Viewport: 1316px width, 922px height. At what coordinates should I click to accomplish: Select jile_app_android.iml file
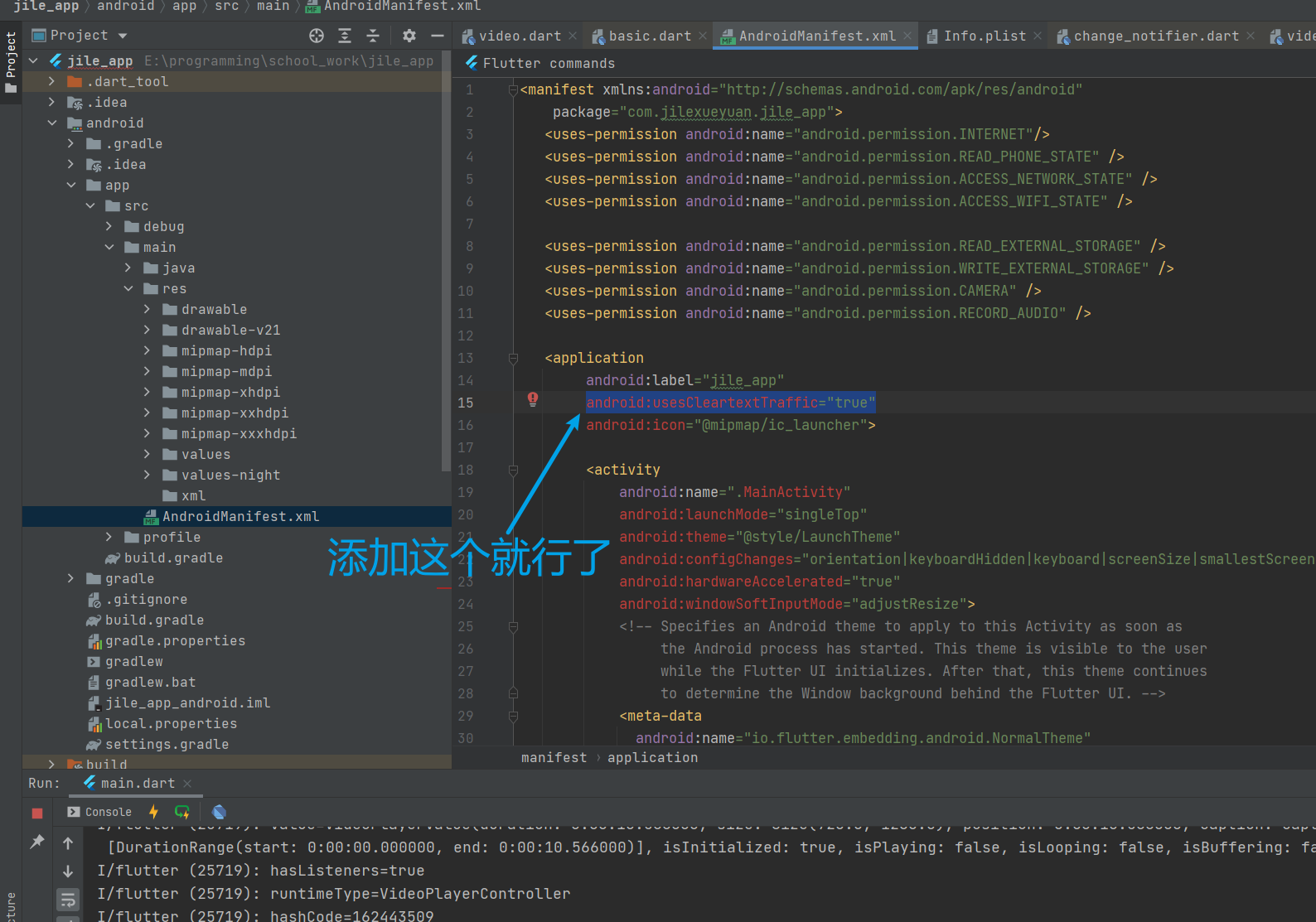click(179, 702)
